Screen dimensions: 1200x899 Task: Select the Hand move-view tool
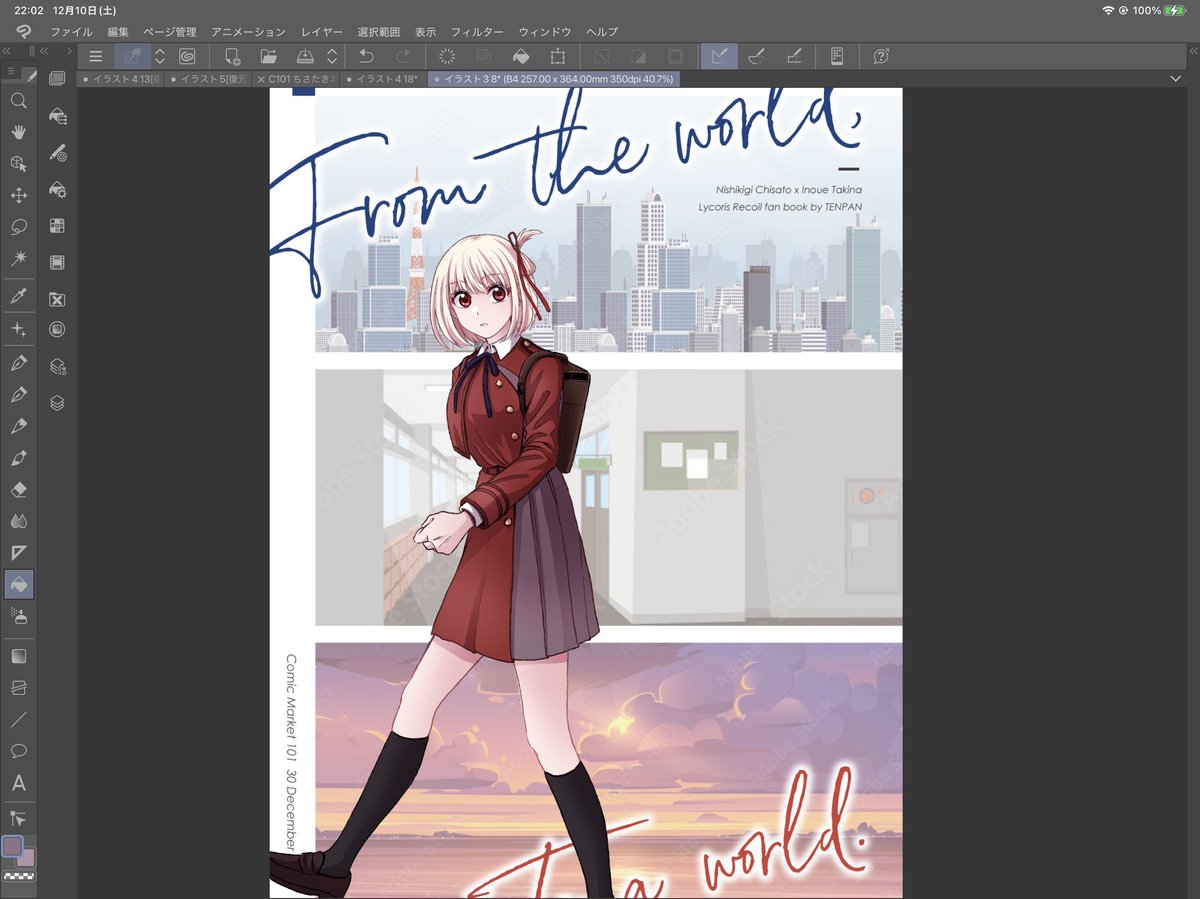coord(18,132)
